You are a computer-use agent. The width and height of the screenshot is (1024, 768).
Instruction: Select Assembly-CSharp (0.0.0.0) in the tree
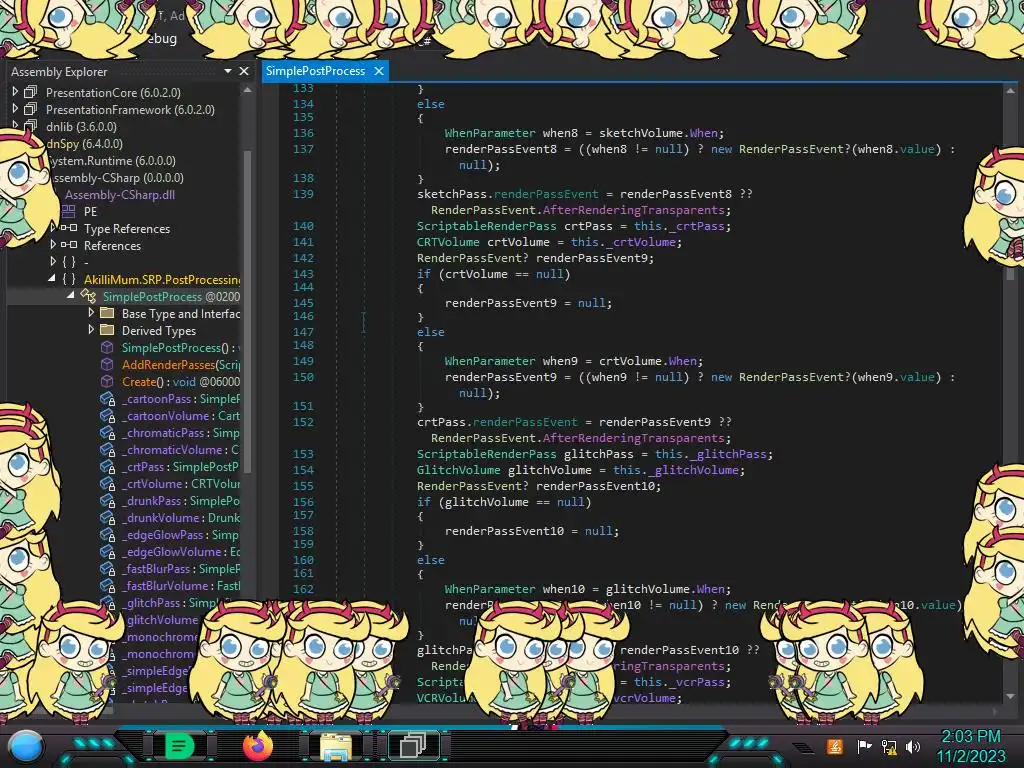pyautogui.click(x=118, y=178)
